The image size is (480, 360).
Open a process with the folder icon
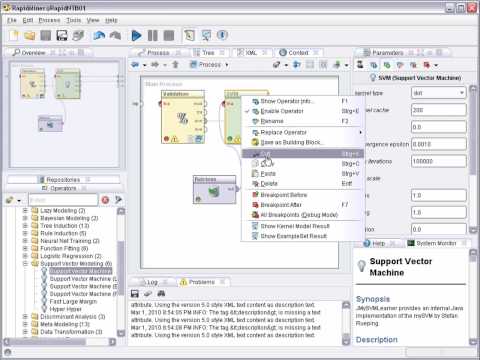[30, 35]
